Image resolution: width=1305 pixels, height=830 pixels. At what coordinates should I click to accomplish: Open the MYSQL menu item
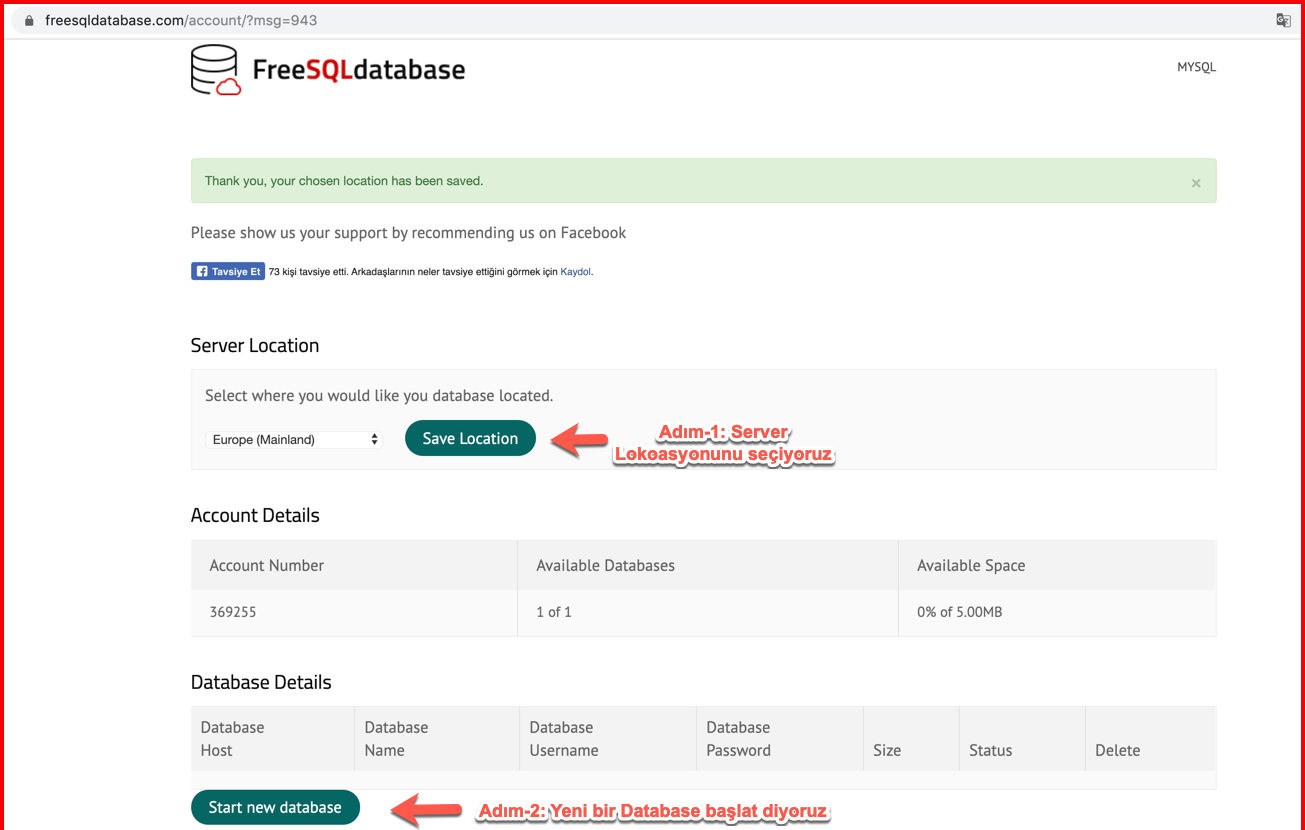coord(1196,67)
